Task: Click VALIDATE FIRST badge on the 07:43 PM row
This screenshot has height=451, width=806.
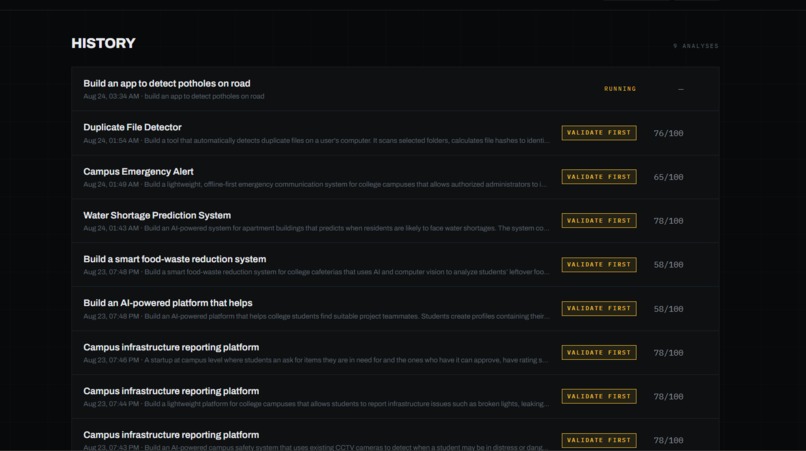Action: (x=599, y=440)
